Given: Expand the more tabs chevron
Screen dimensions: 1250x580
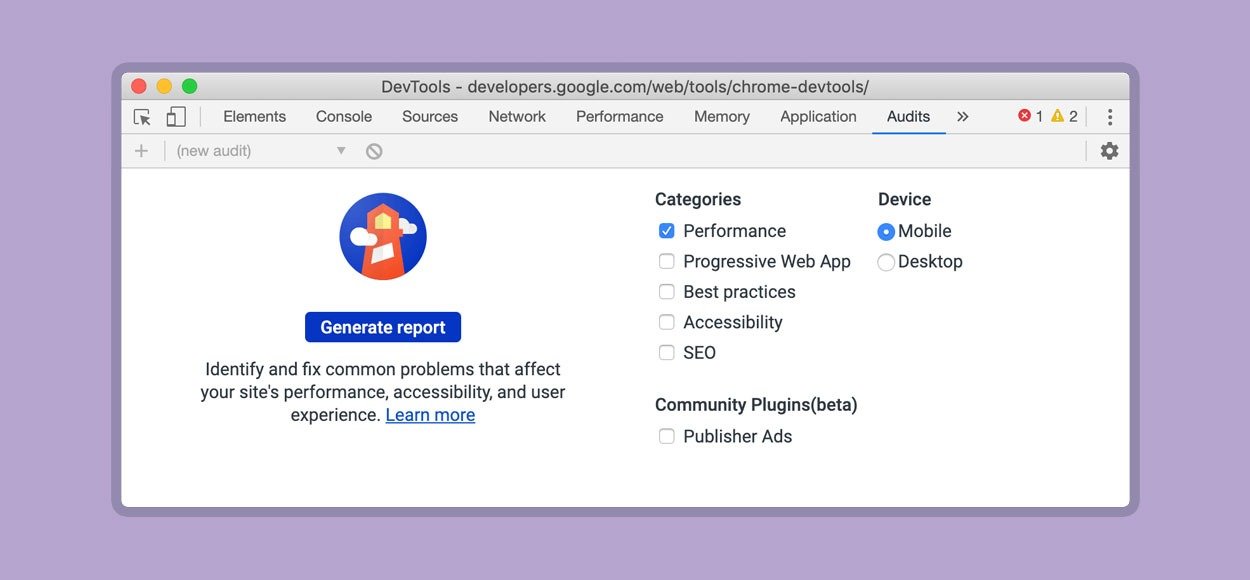Looking at the screenshot, I should coord(962,117).
